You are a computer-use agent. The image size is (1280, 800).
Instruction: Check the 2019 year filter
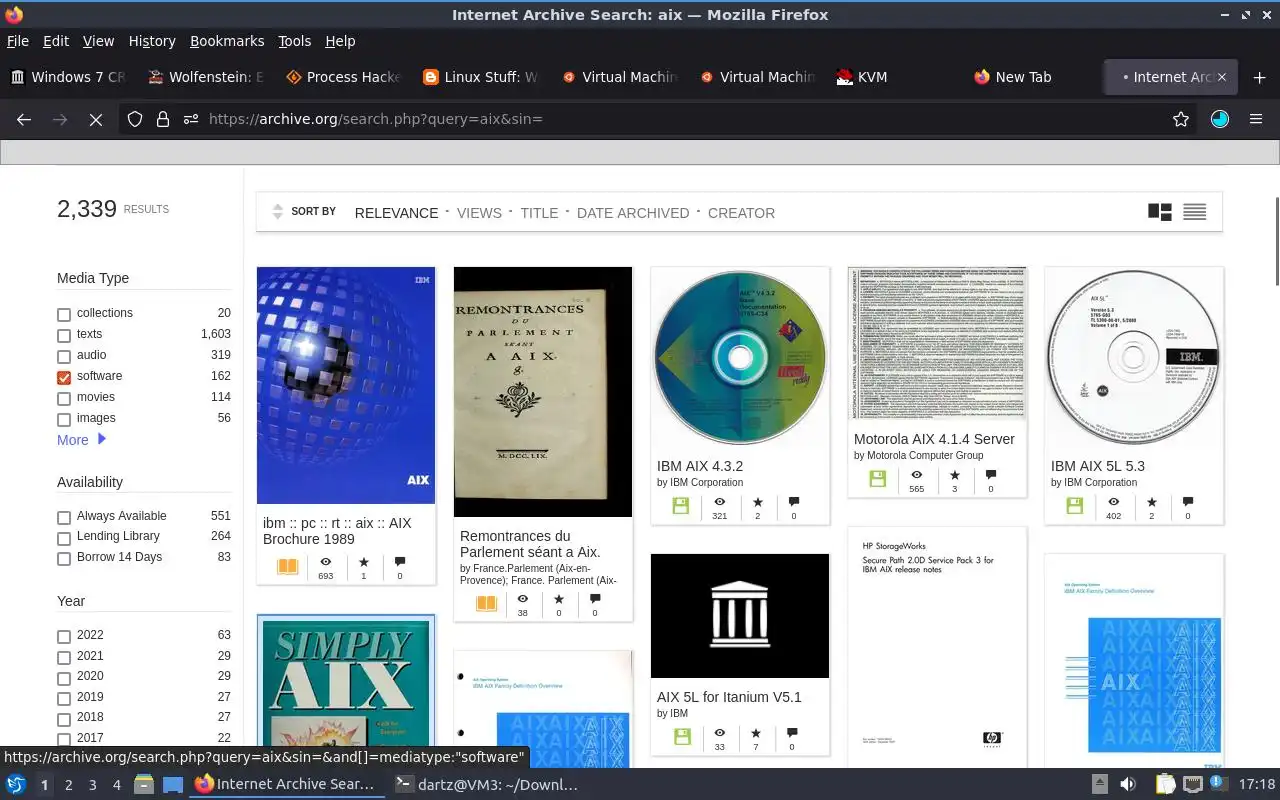tap(64, 699)
